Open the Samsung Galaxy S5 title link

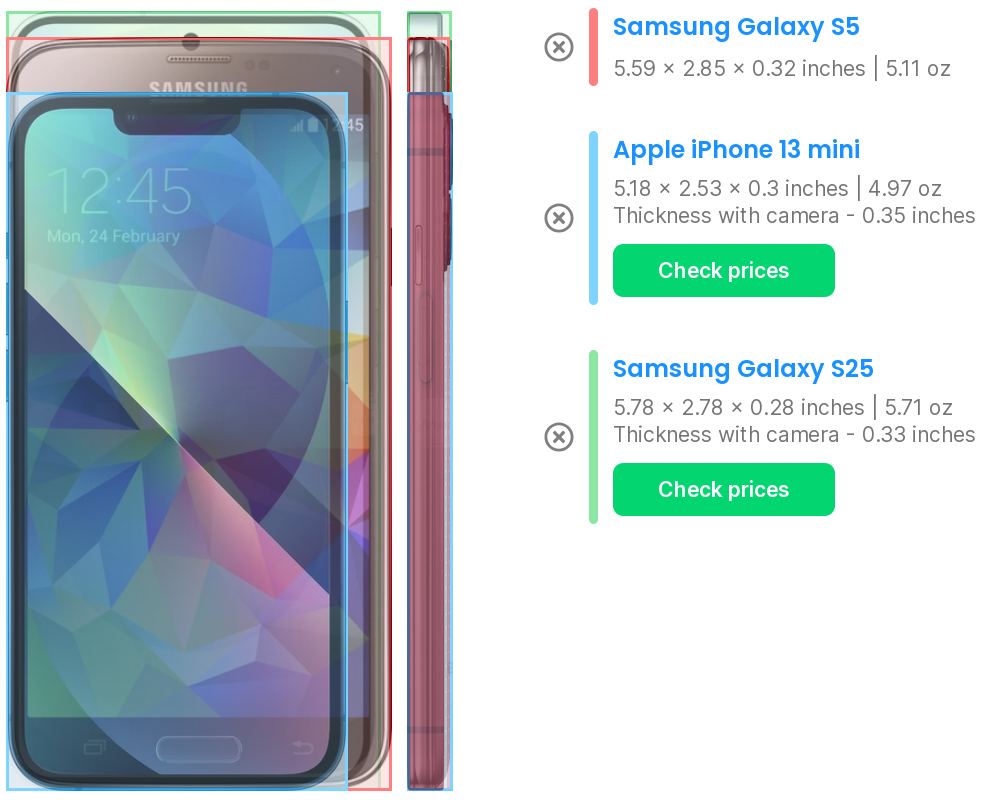click(736, 27)
